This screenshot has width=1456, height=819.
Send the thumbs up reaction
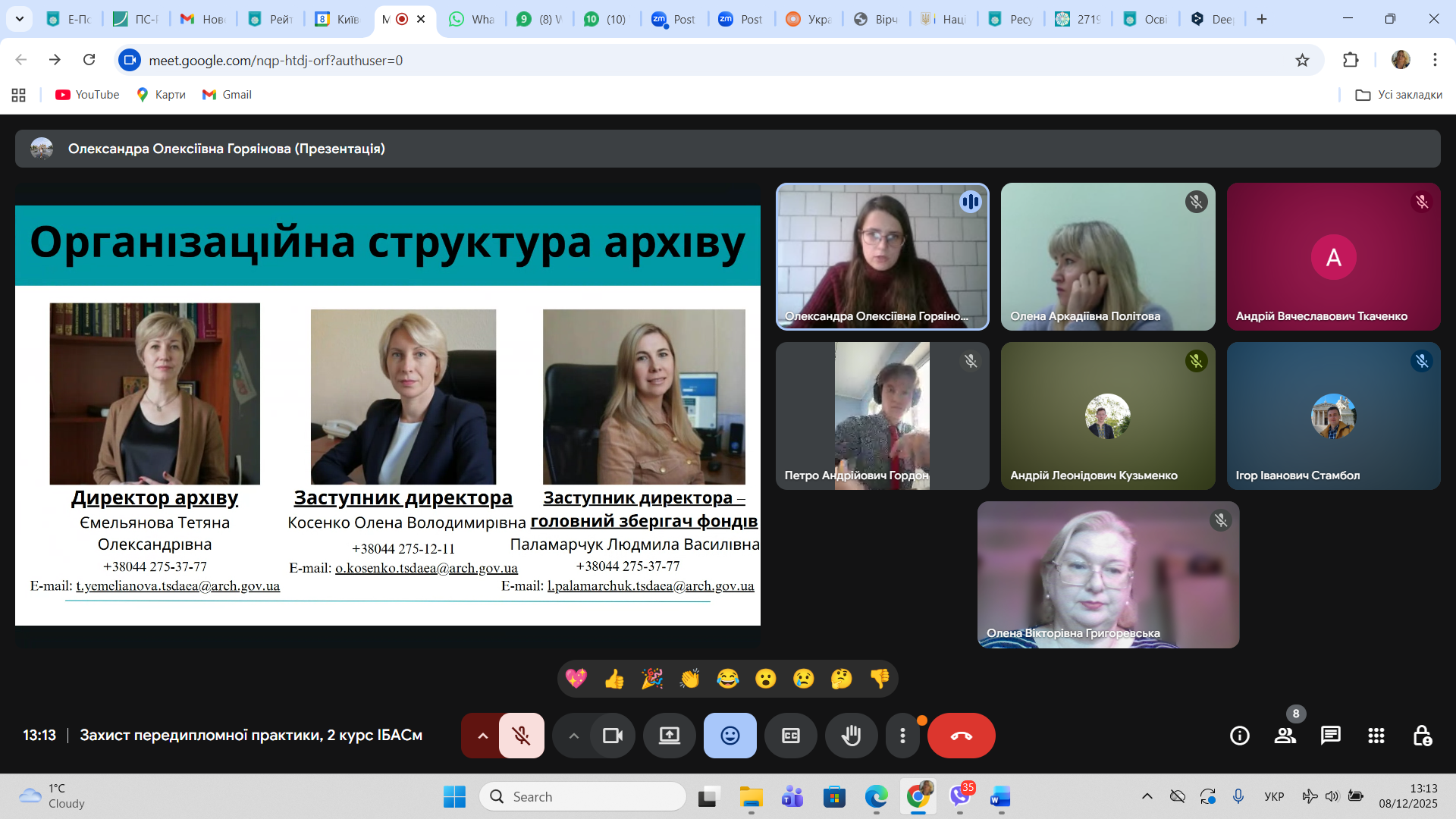(614, 679)
